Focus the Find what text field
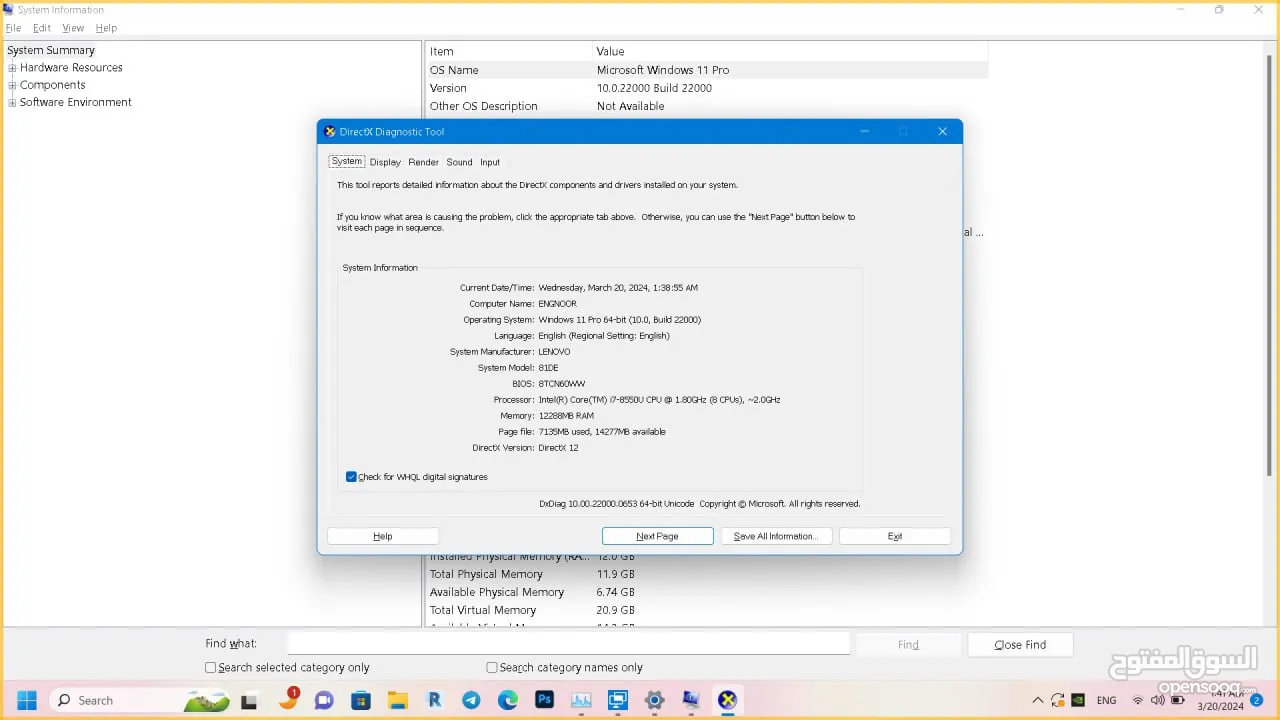The image size is (1280, 720). click(x=569, y=644)
